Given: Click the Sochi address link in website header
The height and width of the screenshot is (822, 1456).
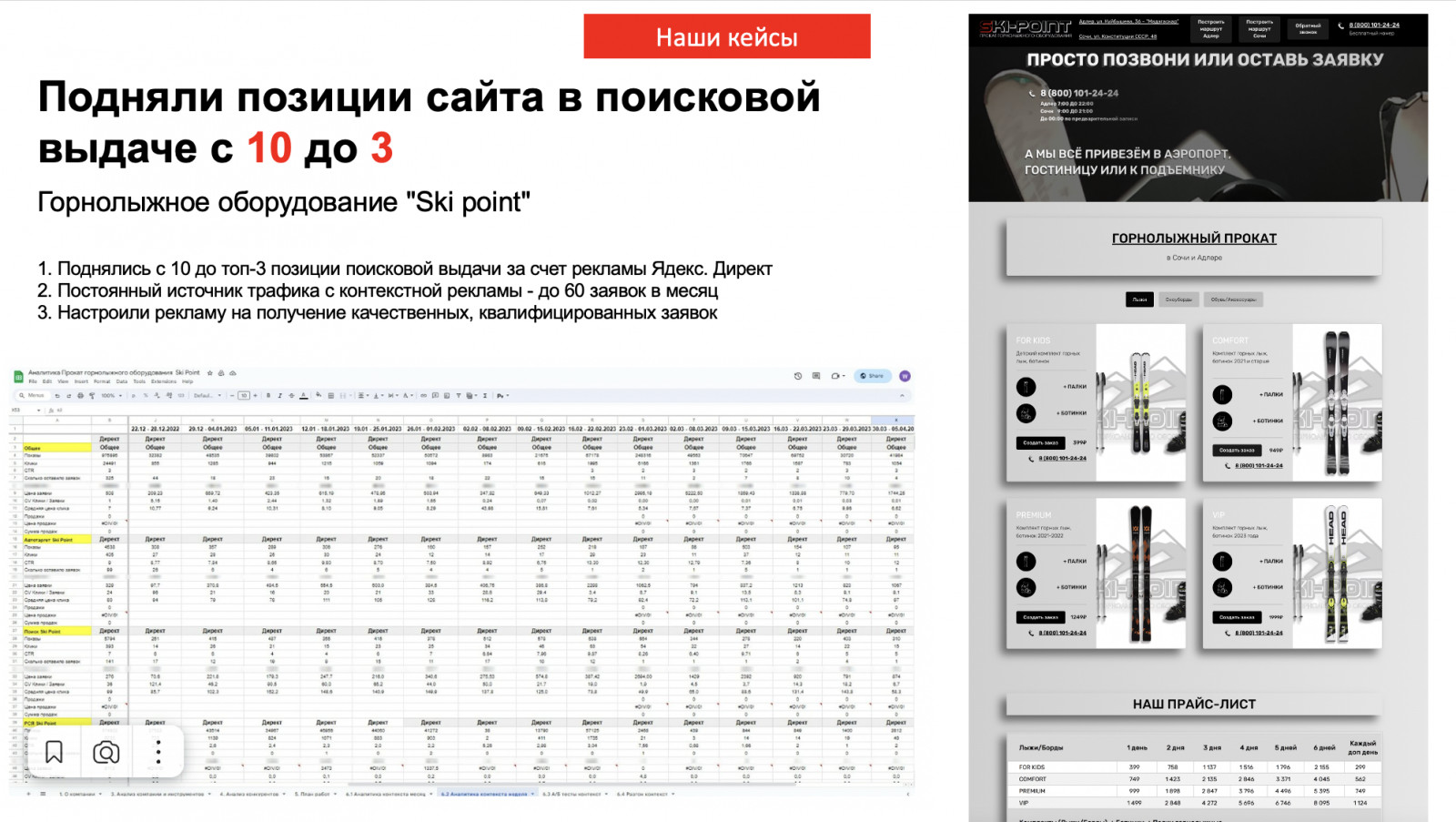Looking at the screenshot, I should pyautogui.click(x=1118, y=36).
